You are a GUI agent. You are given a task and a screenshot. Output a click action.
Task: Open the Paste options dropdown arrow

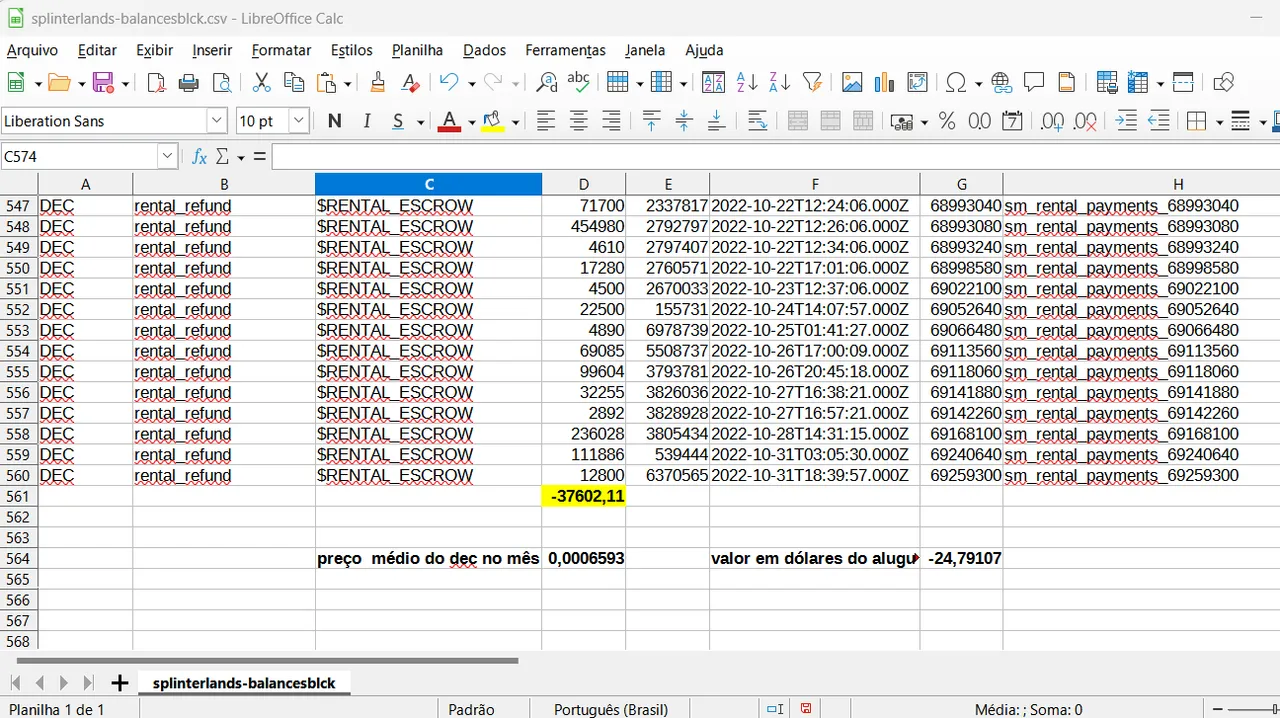pyautogui.click(x=348, y=84)
